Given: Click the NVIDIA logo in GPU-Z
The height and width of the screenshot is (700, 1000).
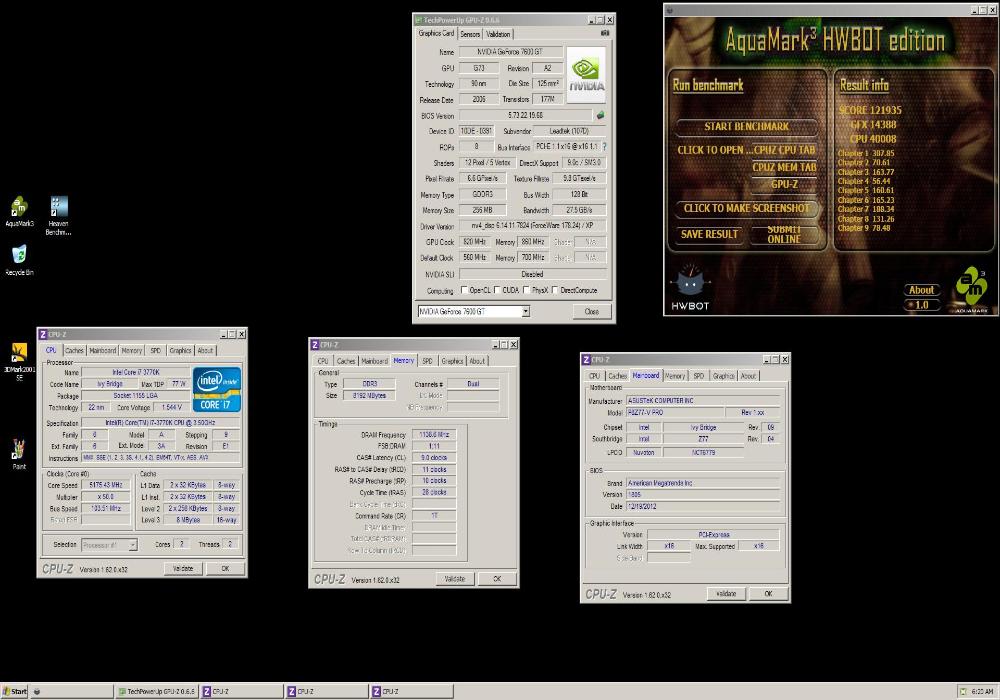Looking at the screenshot, I should coord(585,75).
